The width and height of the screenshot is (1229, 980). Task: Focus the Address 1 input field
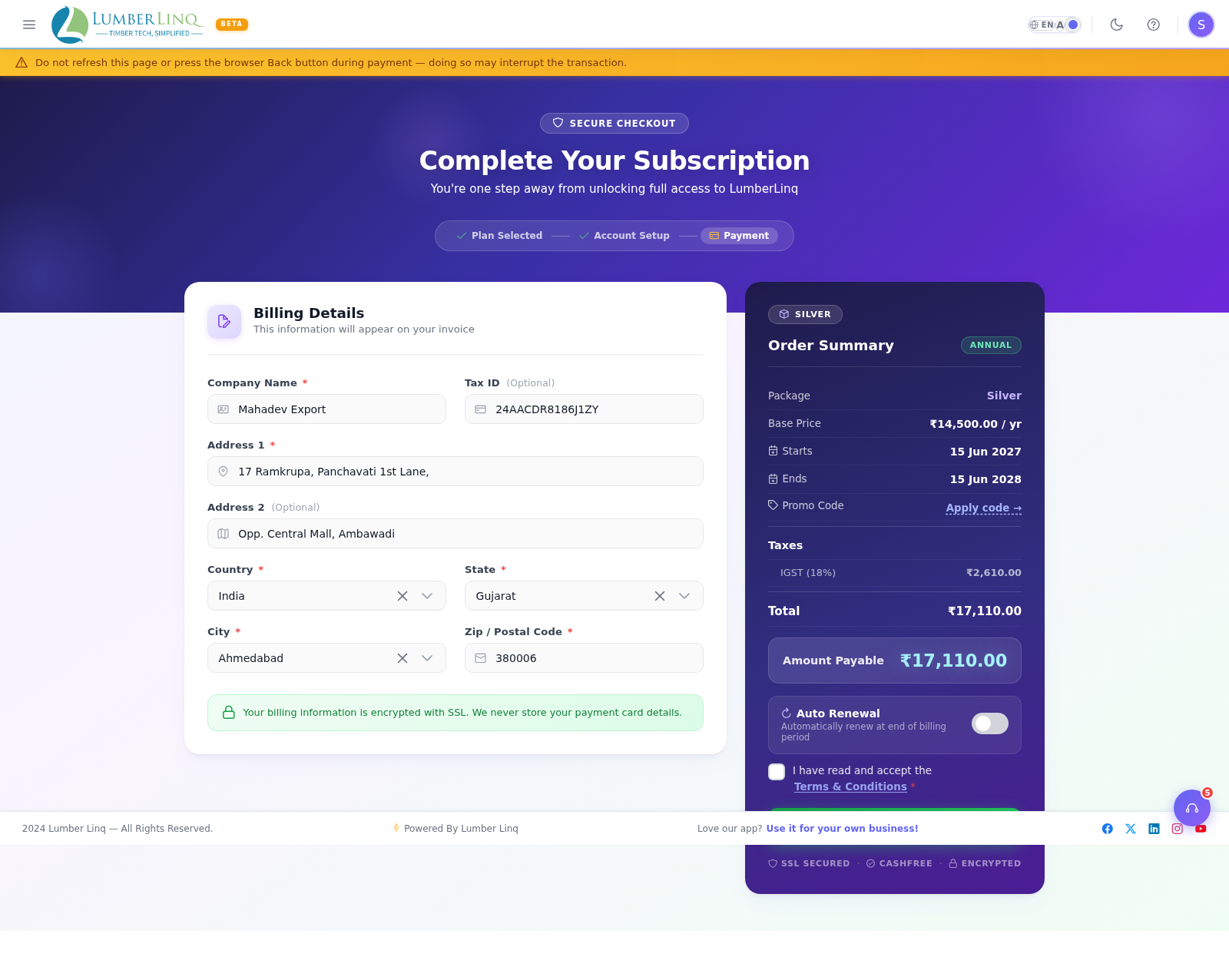(455, 472)
